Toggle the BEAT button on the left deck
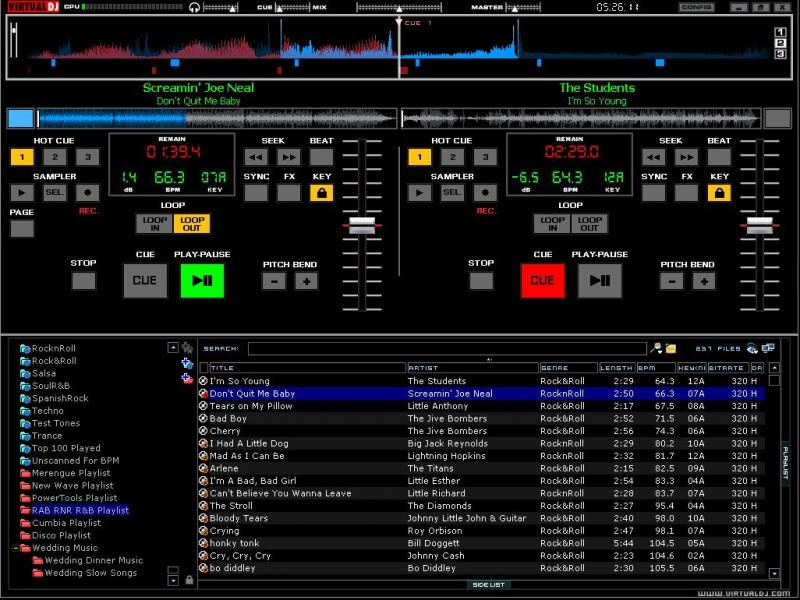The height and width of the screenshot is (600, 800). pos(321,157)
